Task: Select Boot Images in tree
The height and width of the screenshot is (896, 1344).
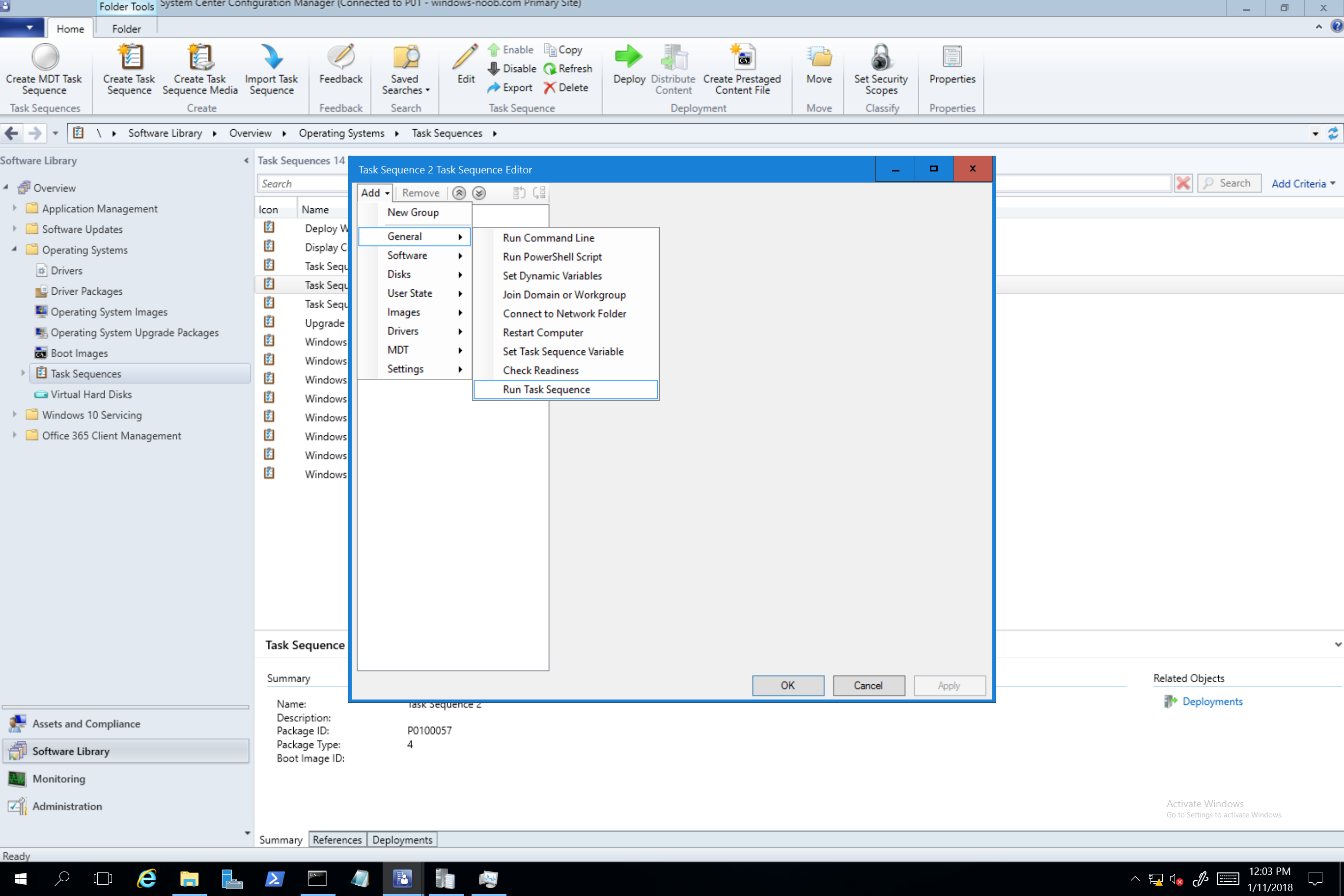Action: point(71,353)
